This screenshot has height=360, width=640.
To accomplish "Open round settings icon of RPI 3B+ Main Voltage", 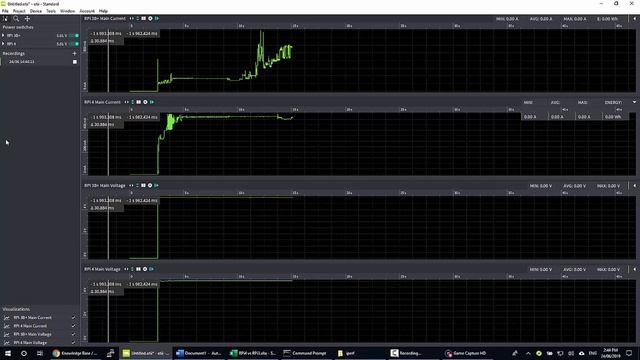I will [x=150, y=185].
